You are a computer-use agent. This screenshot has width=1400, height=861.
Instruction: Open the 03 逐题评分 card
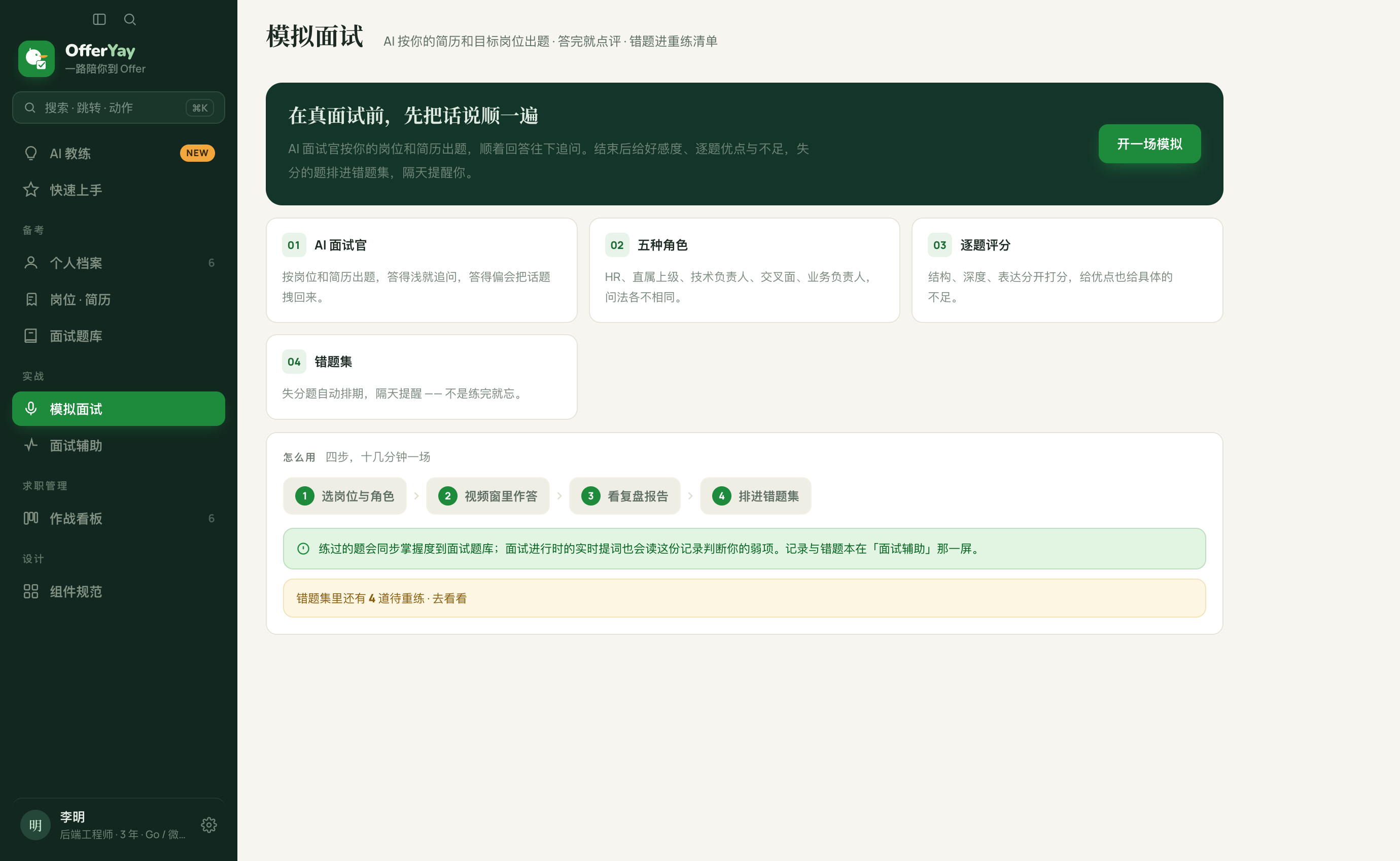(x=1067, y=270)
